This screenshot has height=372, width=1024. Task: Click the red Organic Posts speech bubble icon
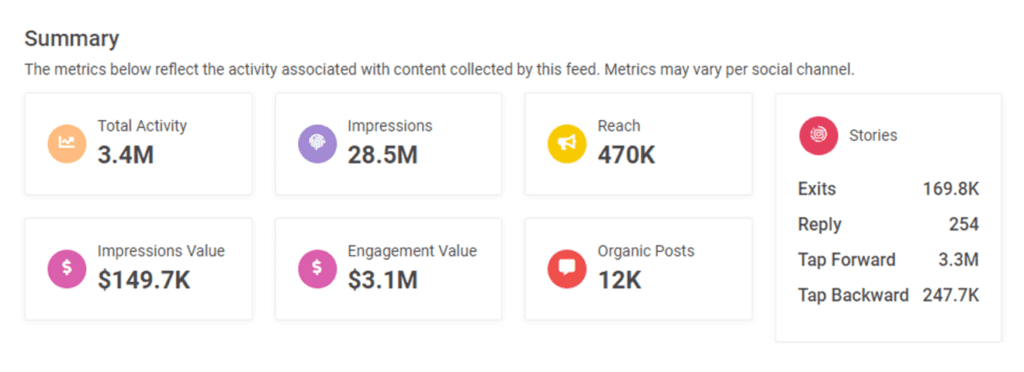[567, 269]
